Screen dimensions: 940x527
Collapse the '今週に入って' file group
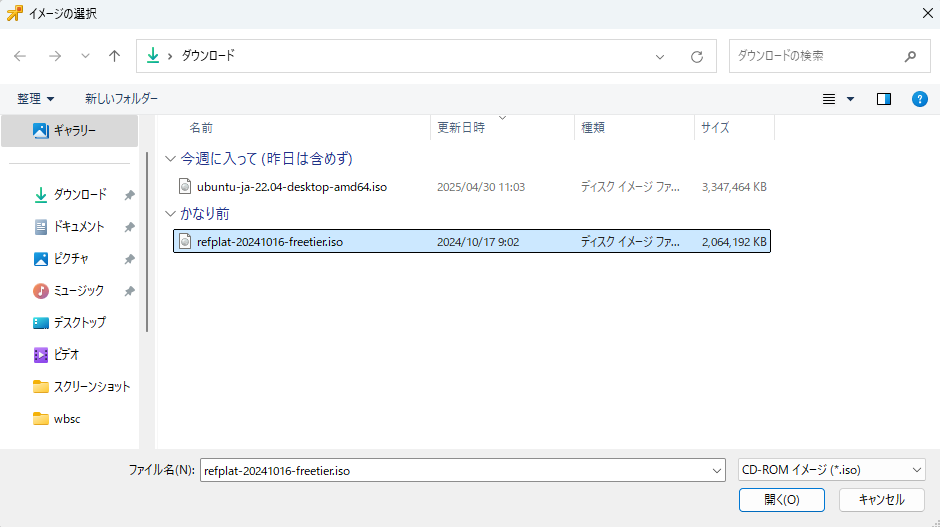(x=170, y=159)
